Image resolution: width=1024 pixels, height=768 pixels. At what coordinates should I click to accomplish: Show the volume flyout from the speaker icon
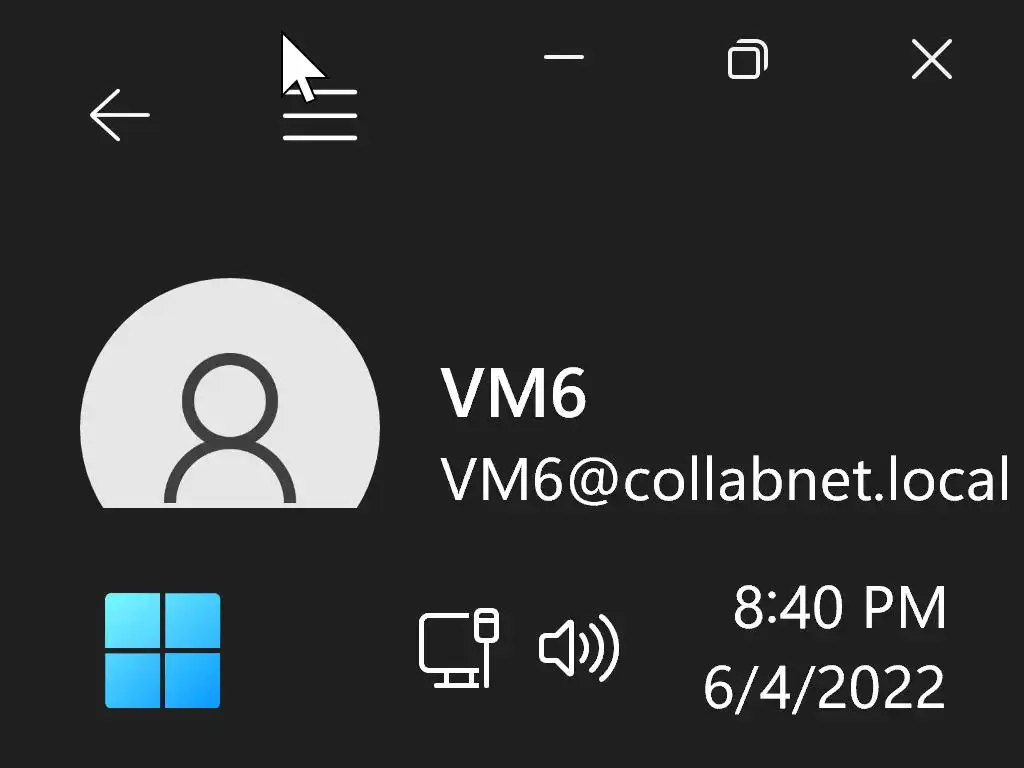(579, 648)
